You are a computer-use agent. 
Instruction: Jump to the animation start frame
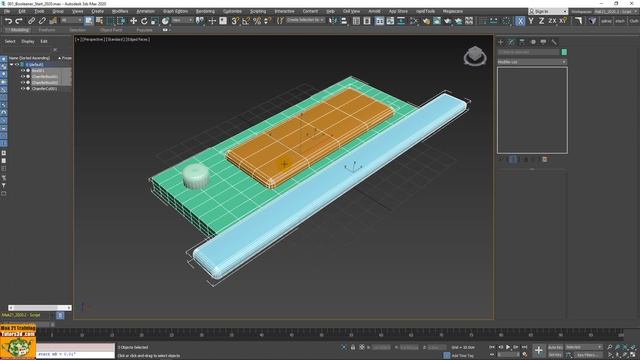click(x=492, y=347)
